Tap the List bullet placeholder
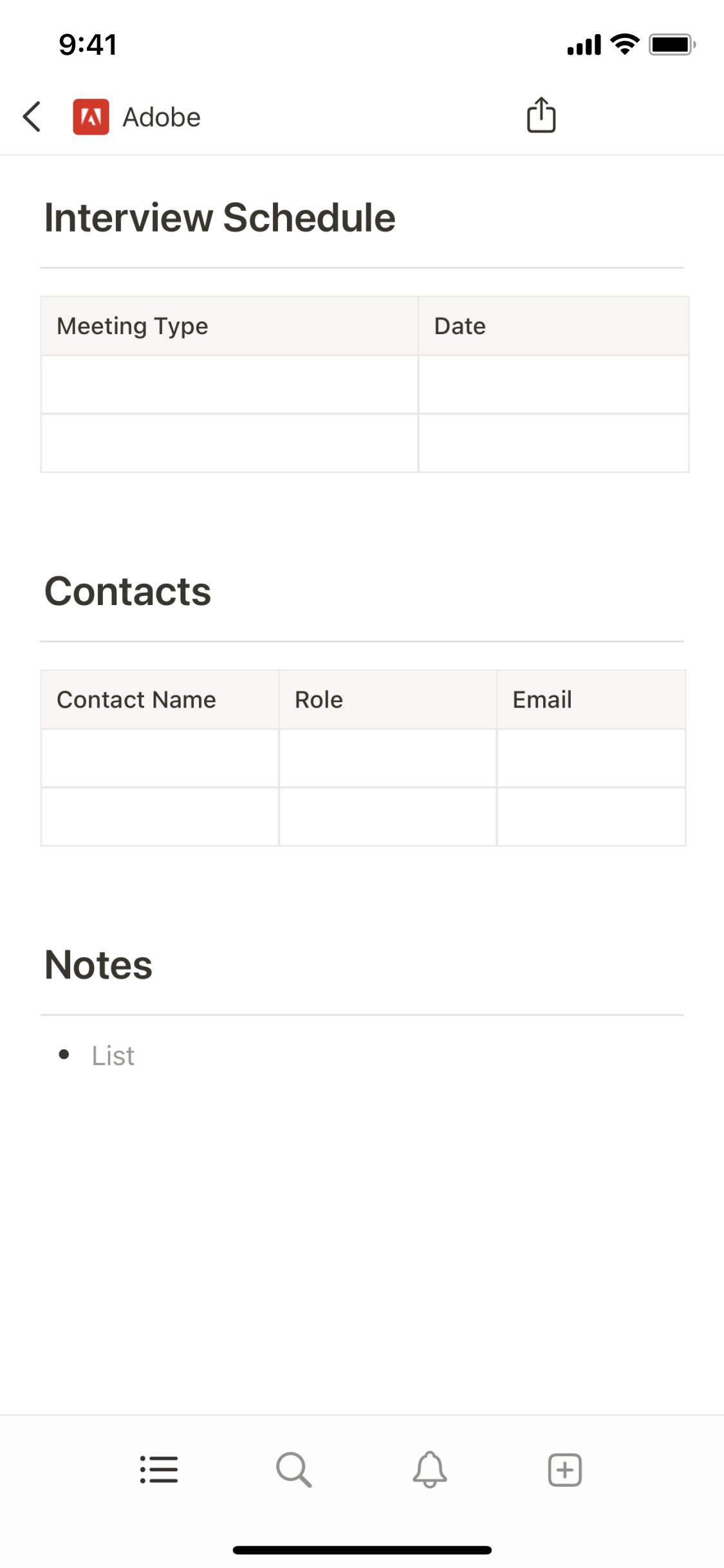This screenshot has height=1568, width=724. (x=113, y=1056)
